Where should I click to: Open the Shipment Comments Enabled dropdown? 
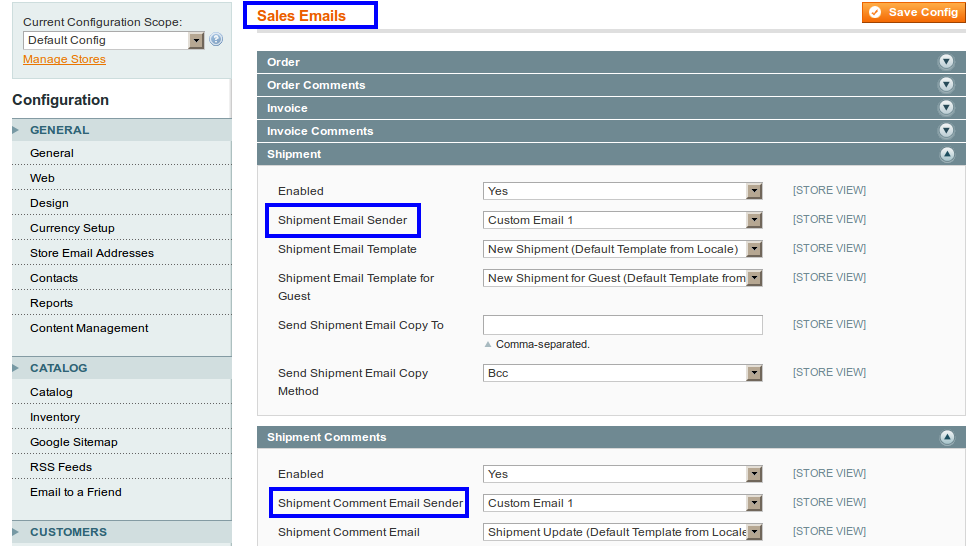[622, 474]
